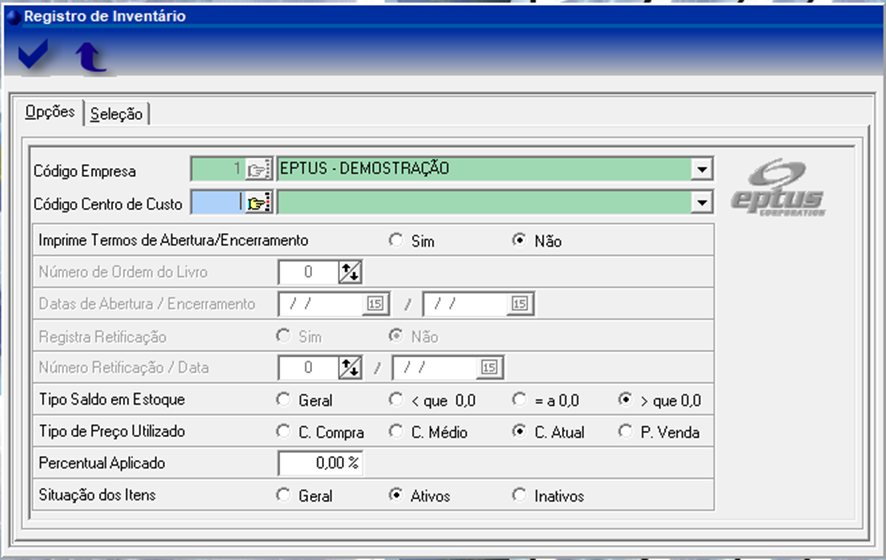
Task: Click the Número de Ordem spinner icon
Action: pyautogui.click(x=350, y=272)
